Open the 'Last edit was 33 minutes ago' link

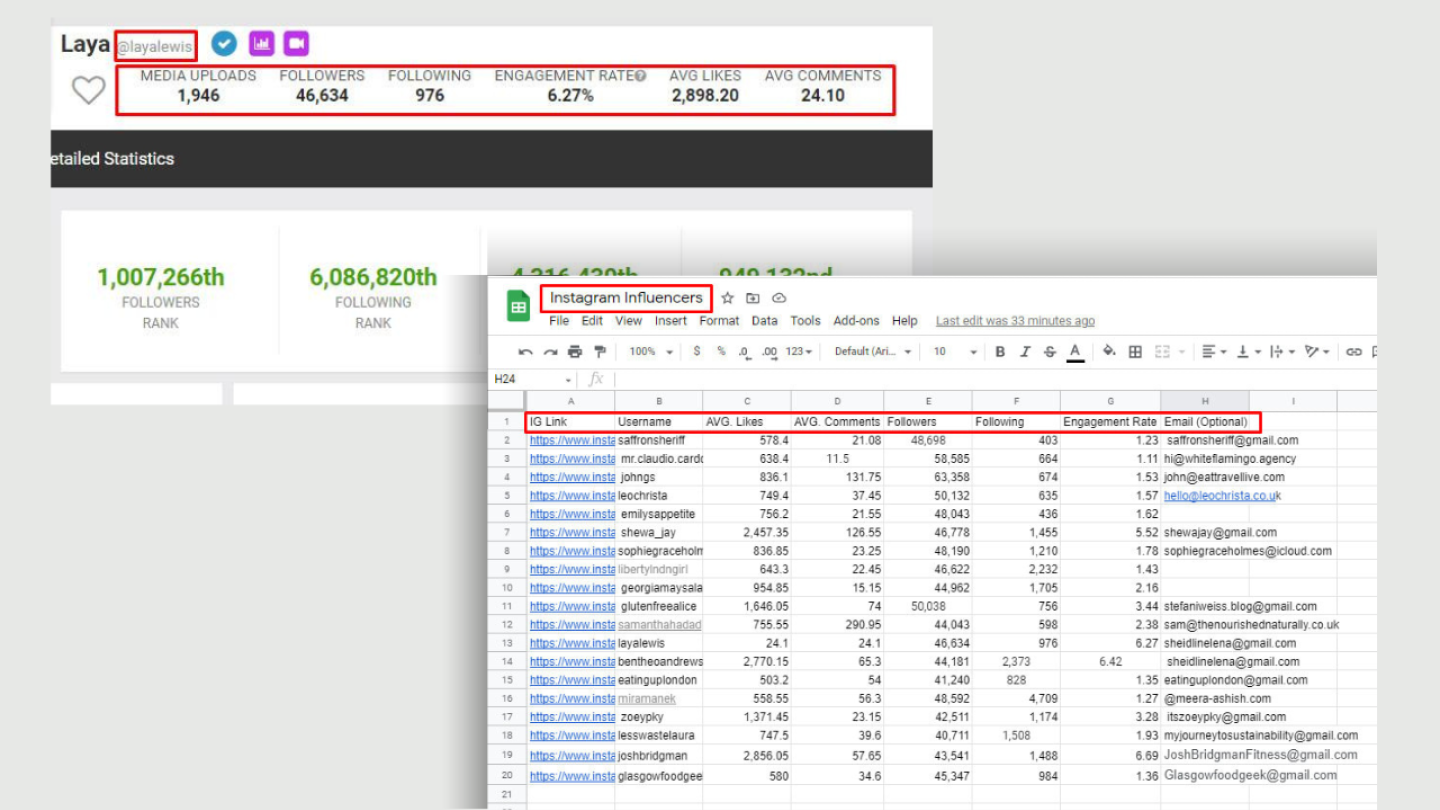click(x=1015, y=321)
